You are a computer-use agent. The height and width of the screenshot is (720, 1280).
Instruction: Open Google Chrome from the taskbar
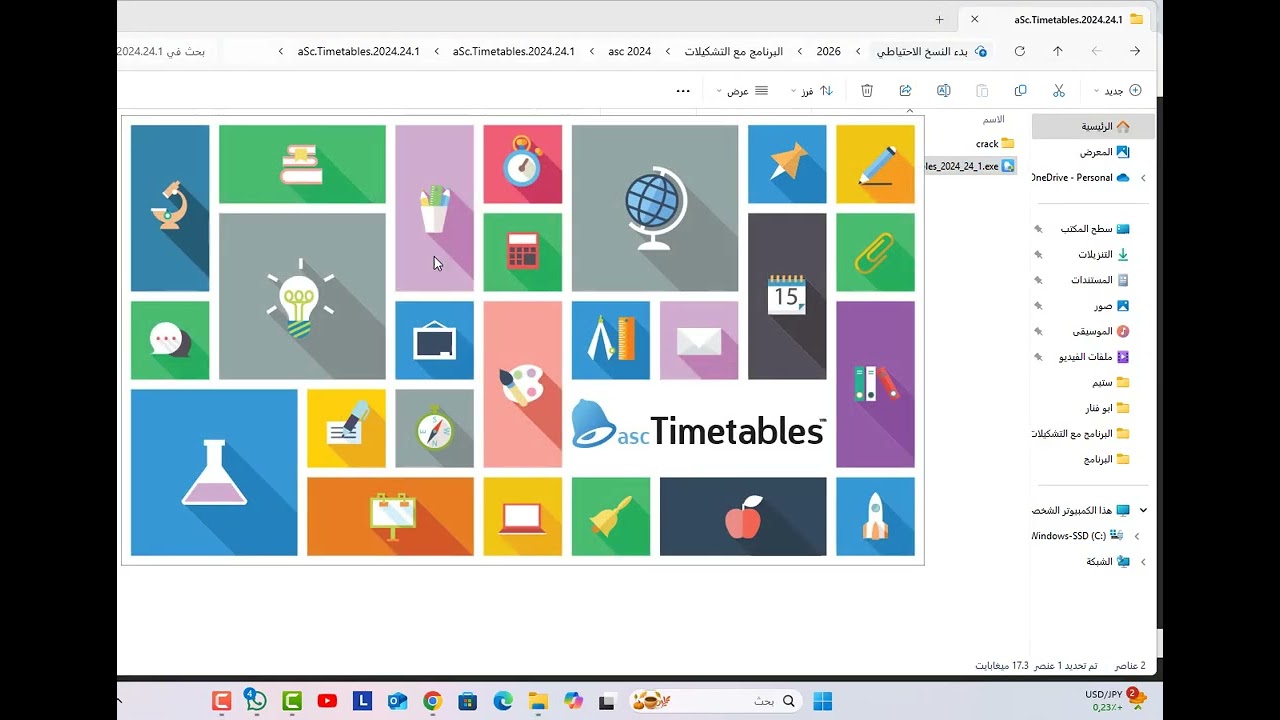point(432,701)
